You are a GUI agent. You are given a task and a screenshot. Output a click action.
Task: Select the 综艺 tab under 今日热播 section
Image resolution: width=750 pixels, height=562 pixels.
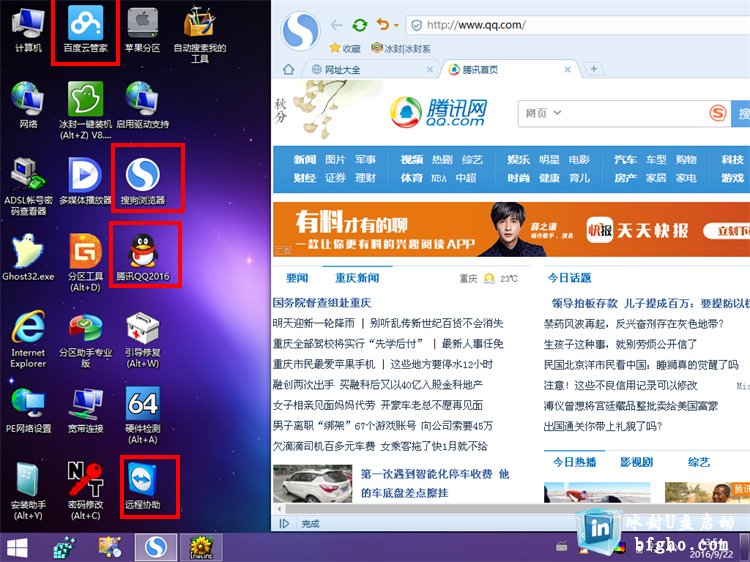[699, 462]
